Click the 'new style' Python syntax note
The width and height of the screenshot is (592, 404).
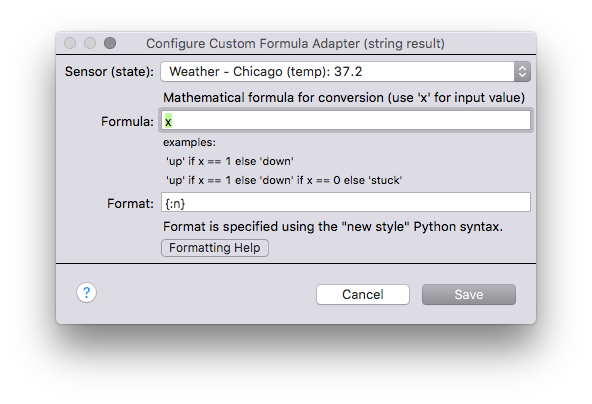pyautogui.click(x=333, y=227)
